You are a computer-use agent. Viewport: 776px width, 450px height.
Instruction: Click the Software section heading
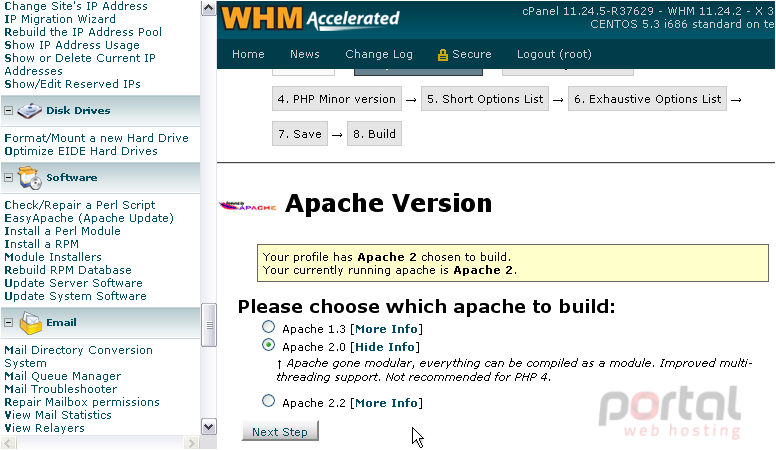tap(72, 177)
